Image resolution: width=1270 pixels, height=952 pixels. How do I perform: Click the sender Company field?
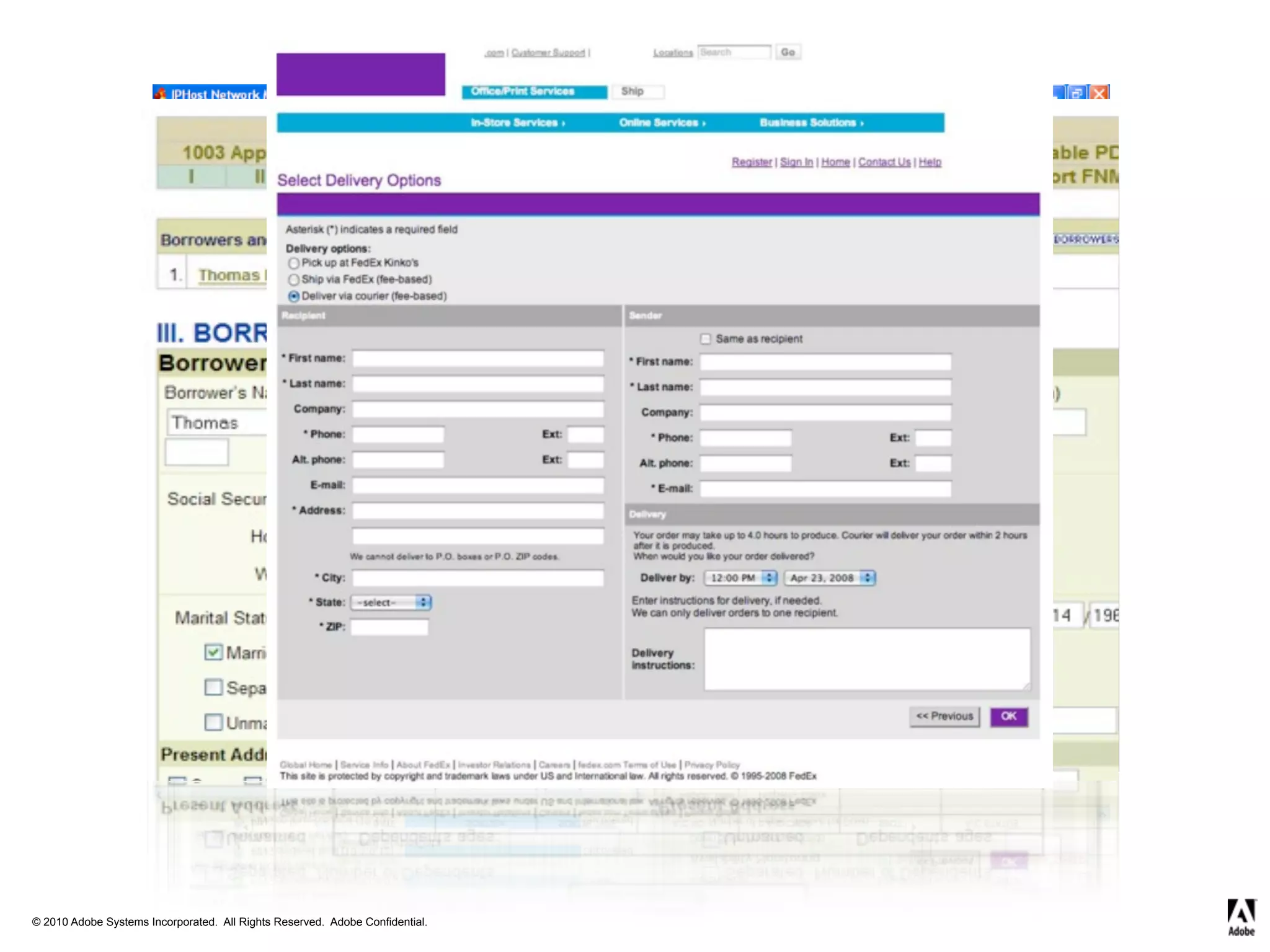point(825,413)
